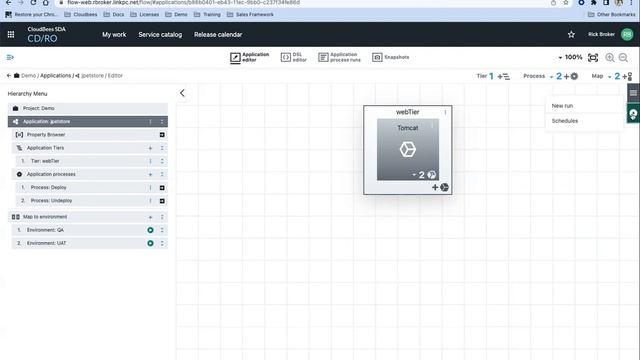Open the Cloudbees bookmarks folder
This screenshot has height=360, width=640.
(81, 14)
